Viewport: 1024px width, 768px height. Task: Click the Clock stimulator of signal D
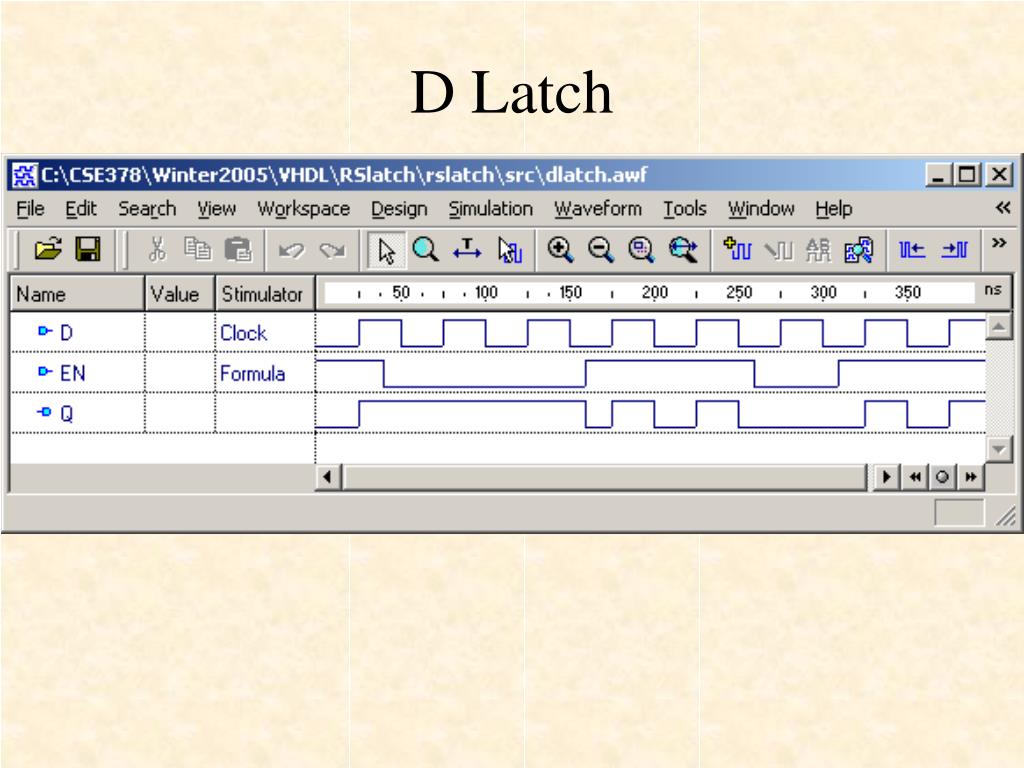click(243, 333)
